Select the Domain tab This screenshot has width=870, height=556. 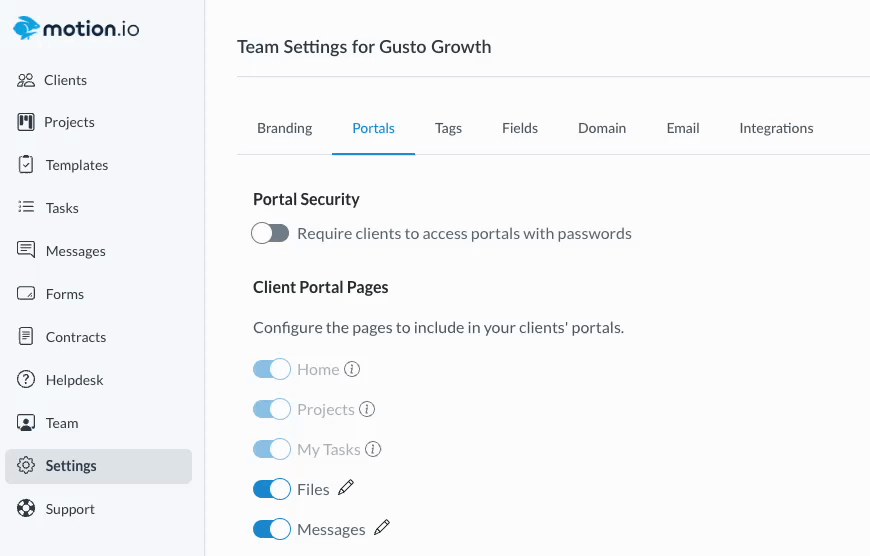[x=602, y=128]
